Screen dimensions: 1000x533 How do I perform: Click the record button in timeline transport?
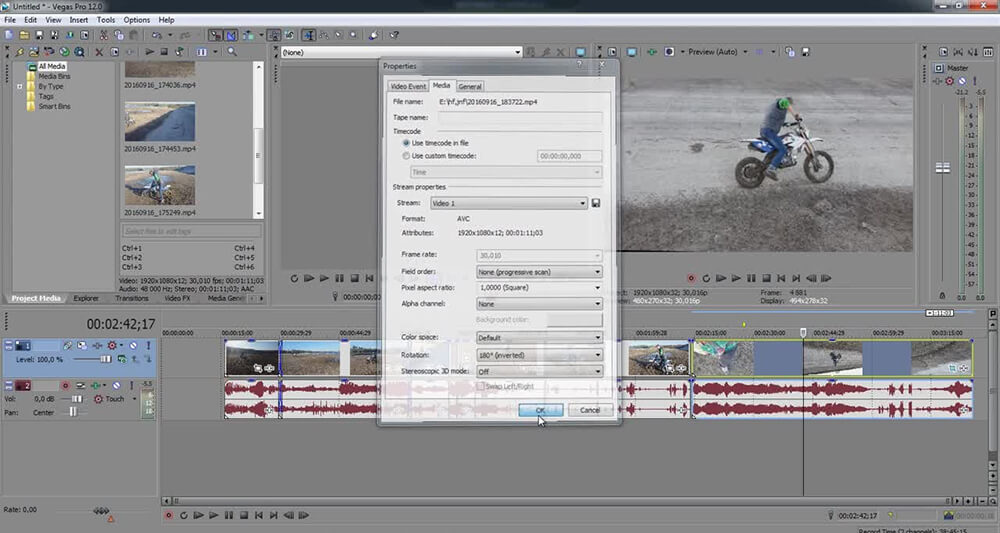tap(169, 515)
